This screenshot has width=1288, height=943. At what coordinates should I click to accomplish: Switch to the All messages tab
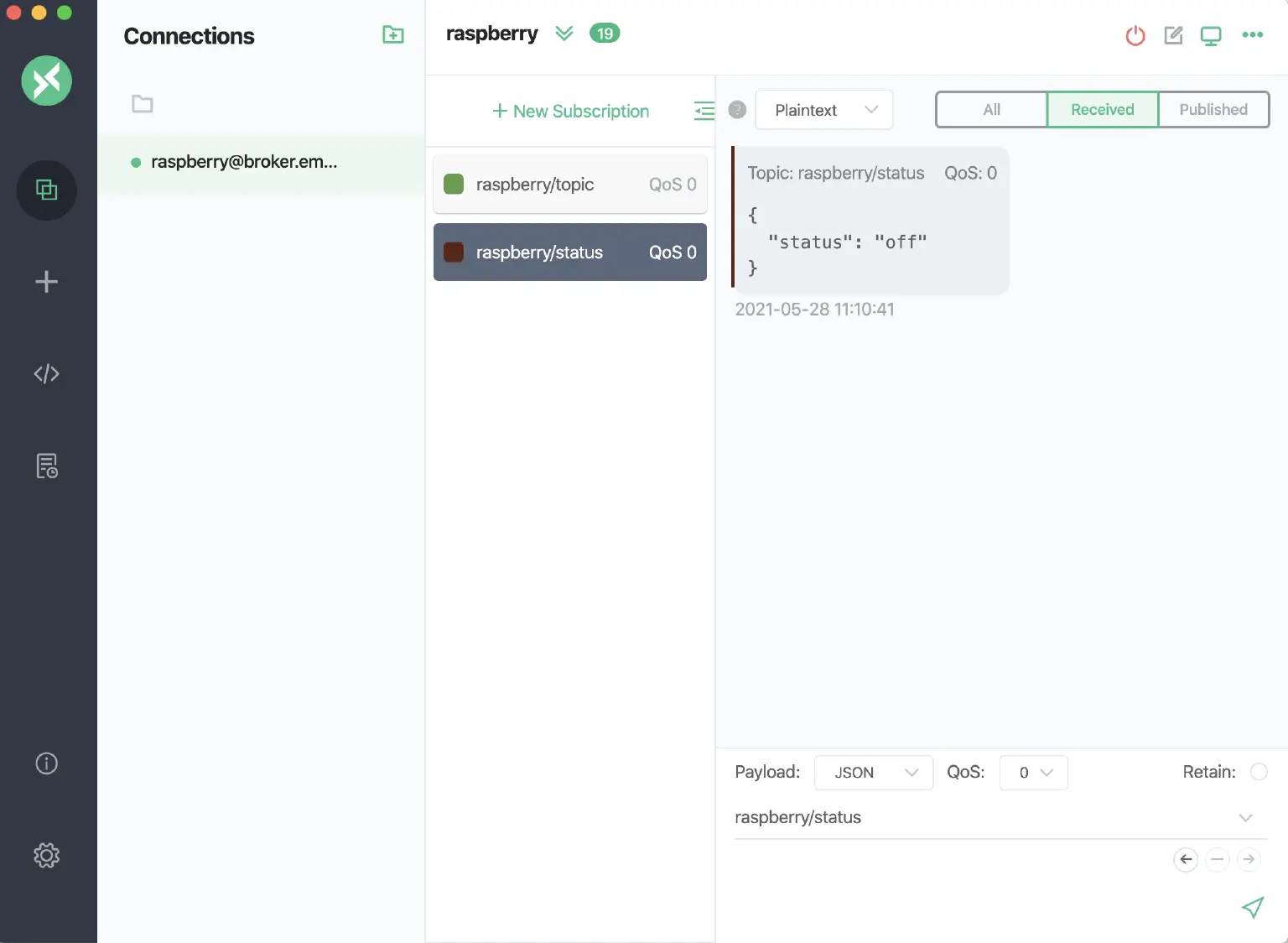[x=990, y=109]
